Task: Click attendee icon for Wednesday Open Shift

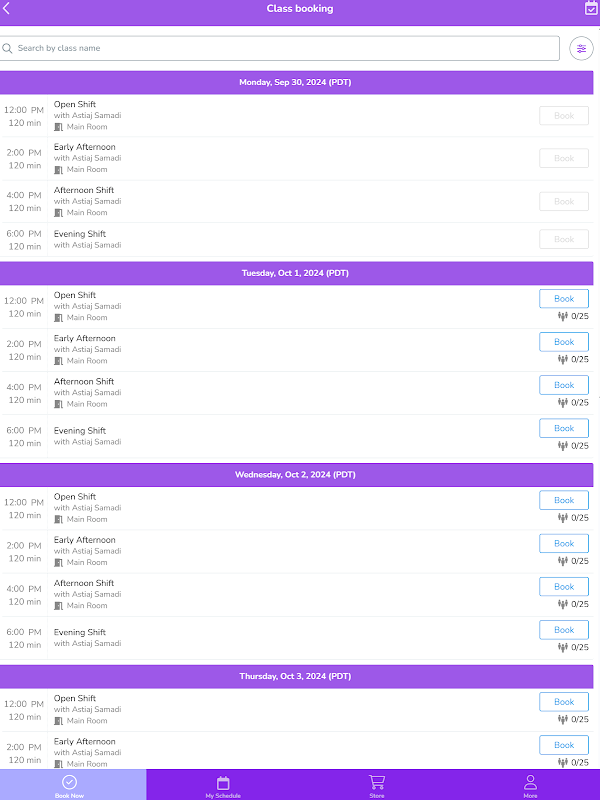Action: [x=563, y=518]
